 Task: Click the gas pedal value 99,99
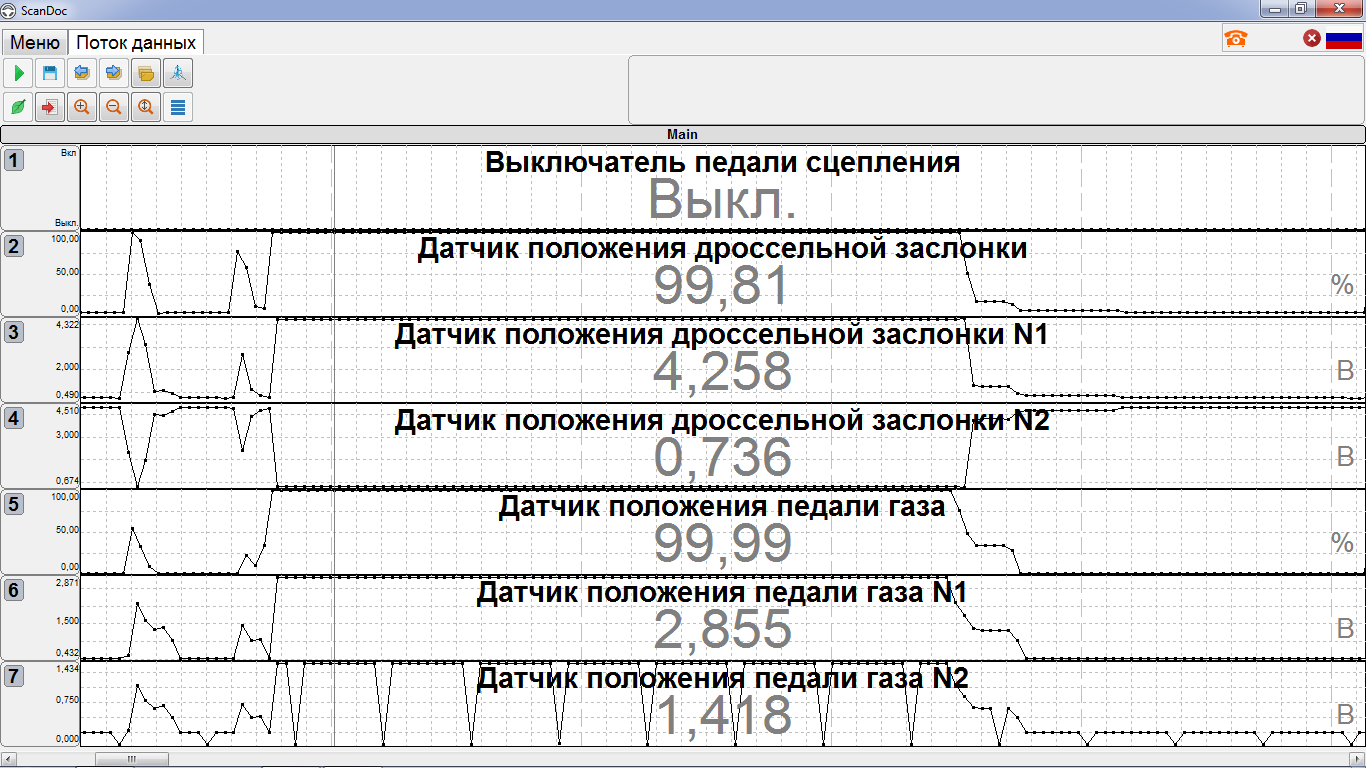point(723,545)
